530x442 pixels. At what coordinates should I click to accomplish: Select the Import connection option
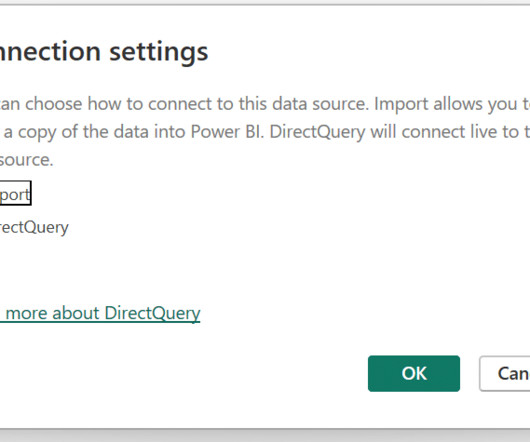click(x=15, y=193)
